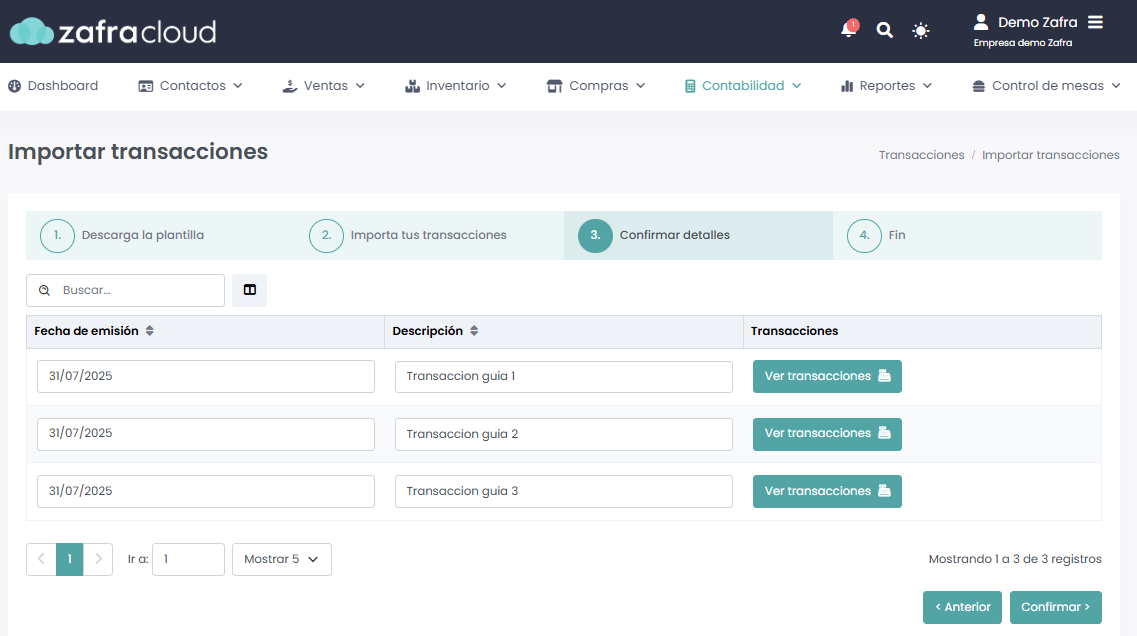Click 'Importar transacciones' breadcrumb text

coord(1051,155)
